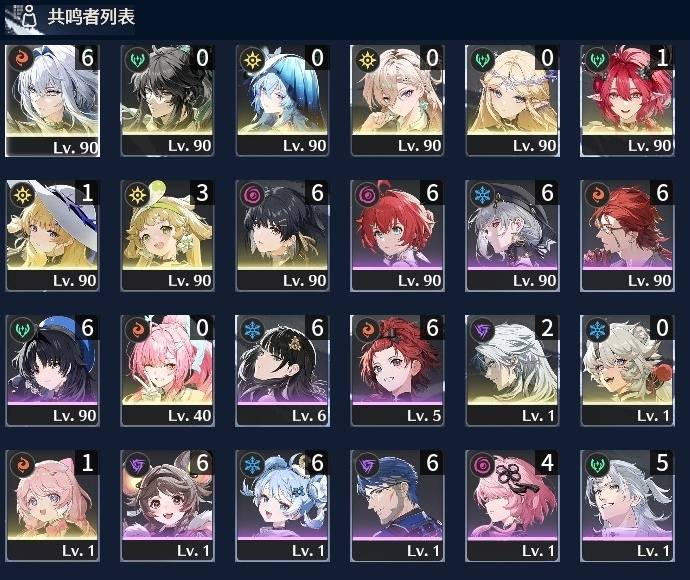Click the "共鸣者列表" header title

[x=91, y=17]
